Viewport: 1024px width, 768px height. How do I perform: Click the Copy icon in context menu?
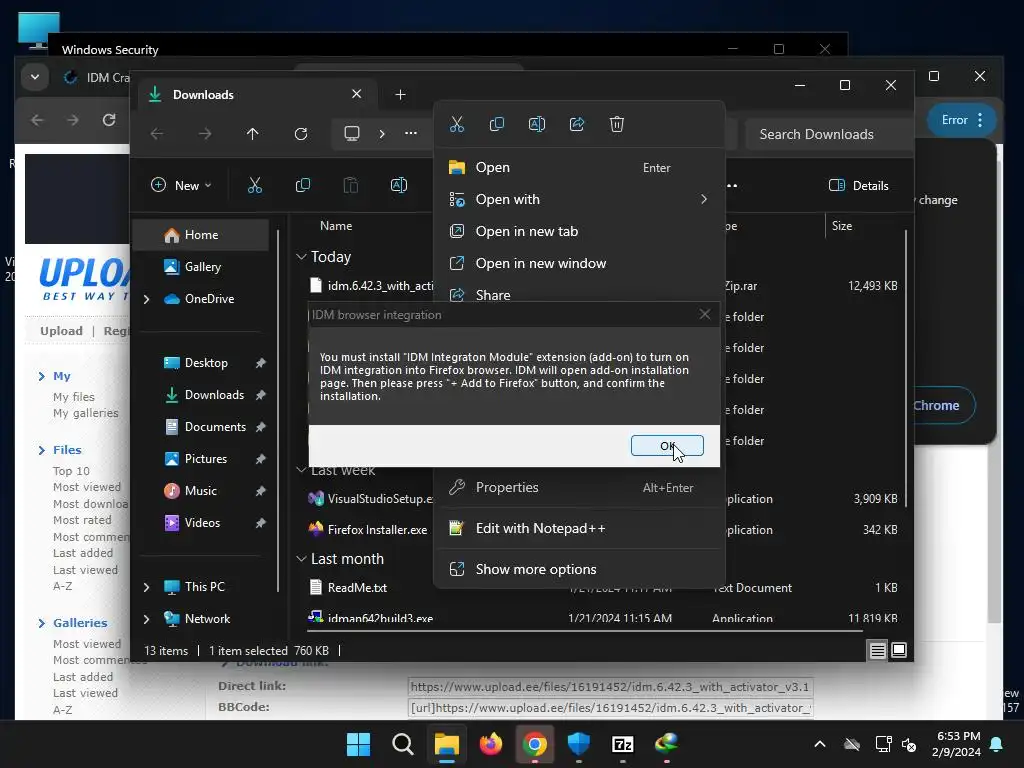click(x=496, y=124)
